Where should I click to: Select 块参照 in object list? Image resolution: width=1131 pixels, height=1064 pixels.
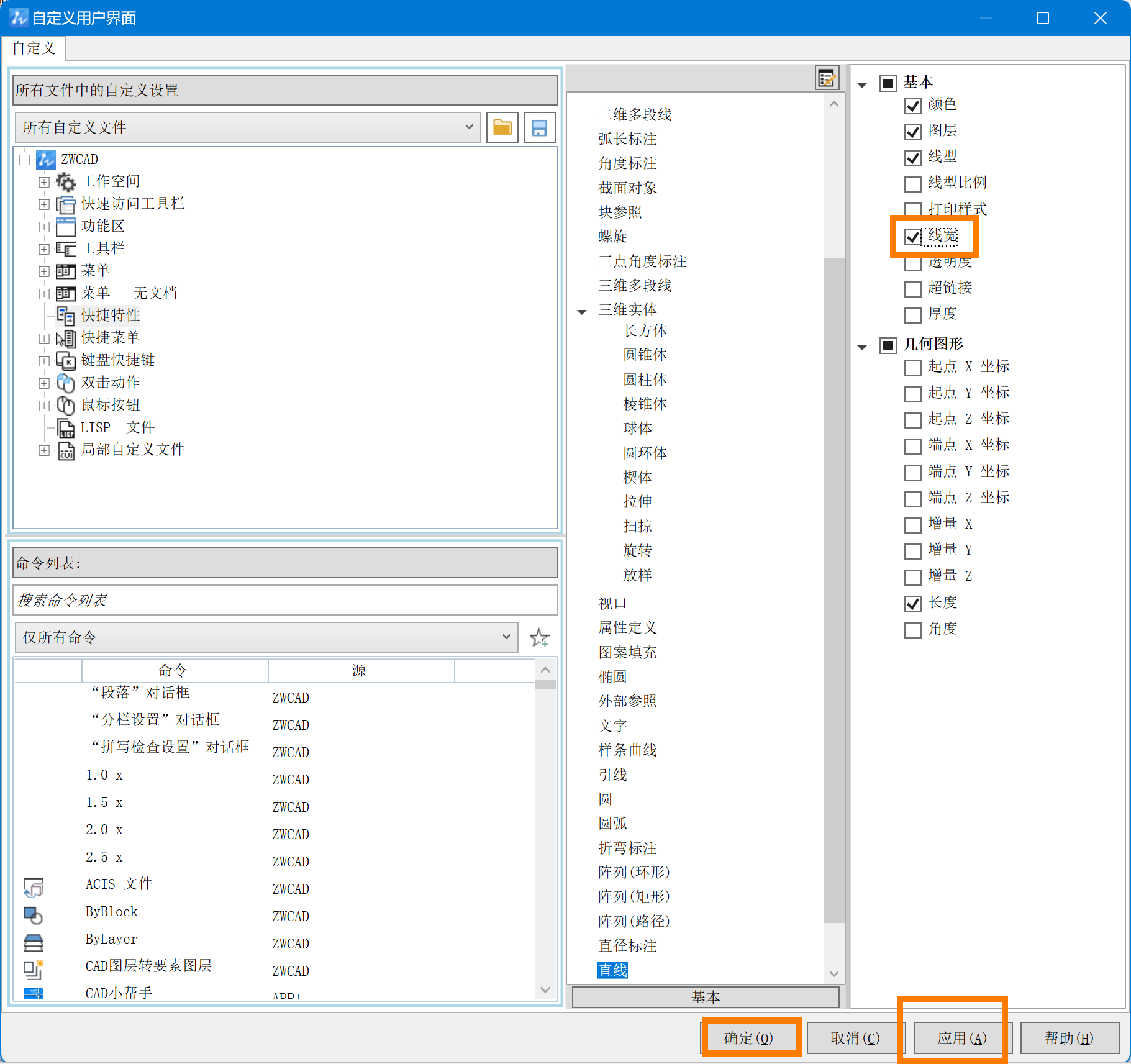620,212
